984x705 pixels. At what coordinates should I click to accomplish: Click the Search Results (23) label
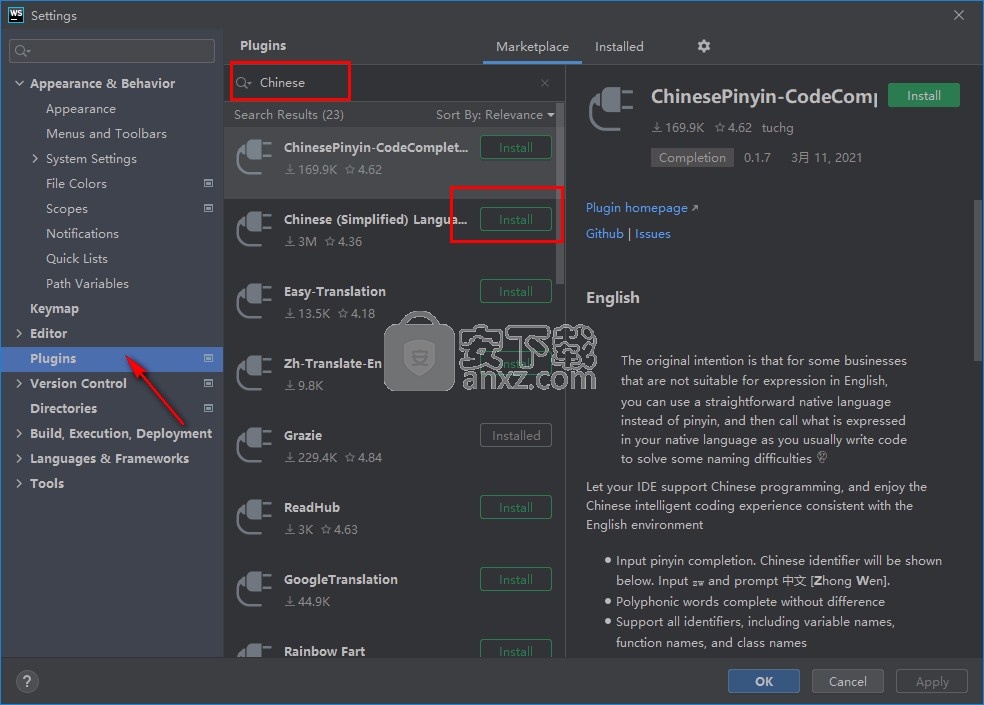(289, 115)
